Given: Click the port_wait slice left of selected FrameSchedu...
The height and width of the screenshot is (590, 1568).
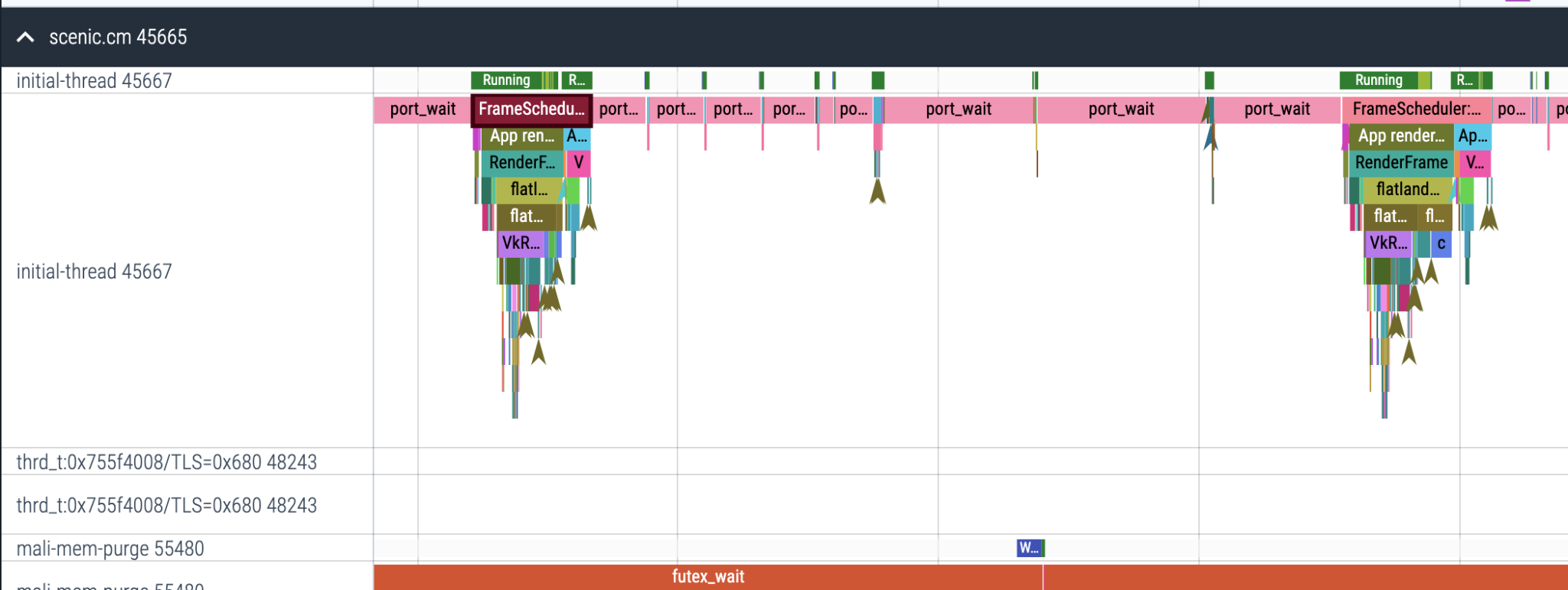Looking at the screenshot, I should (x=422, y=109).
